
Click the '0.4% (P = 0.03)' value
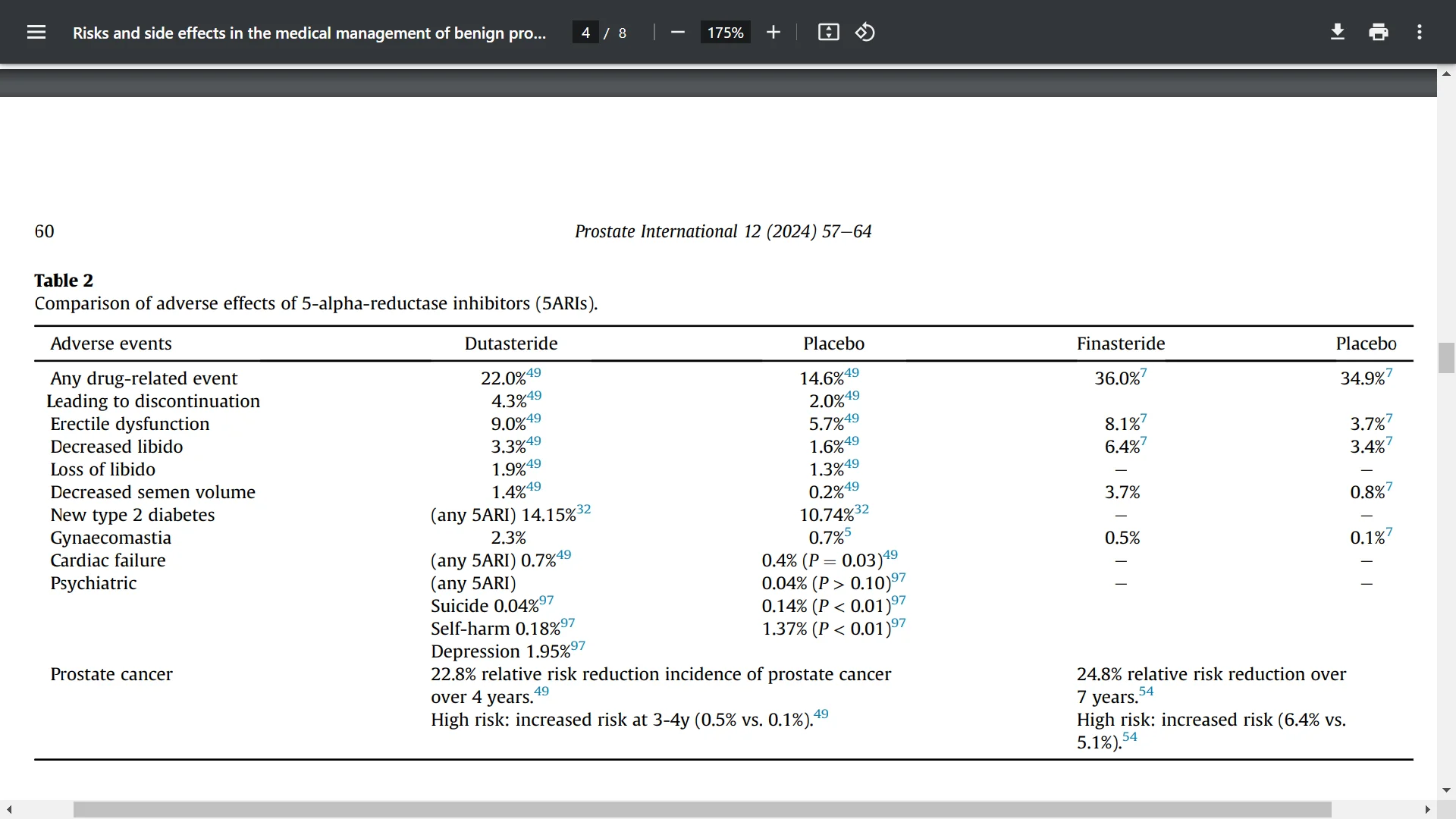point(822,560)
